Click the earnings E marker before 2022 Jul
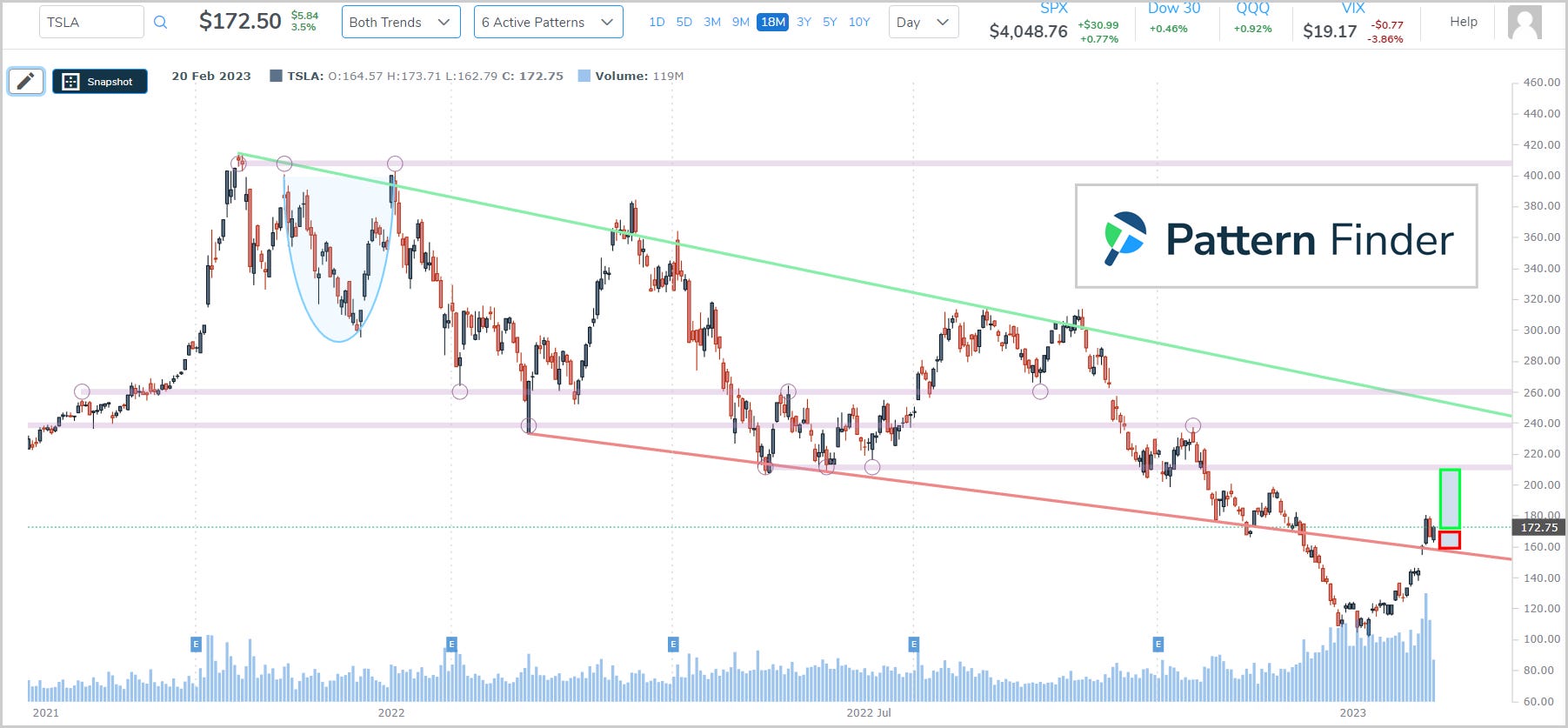 click(673, 645)
